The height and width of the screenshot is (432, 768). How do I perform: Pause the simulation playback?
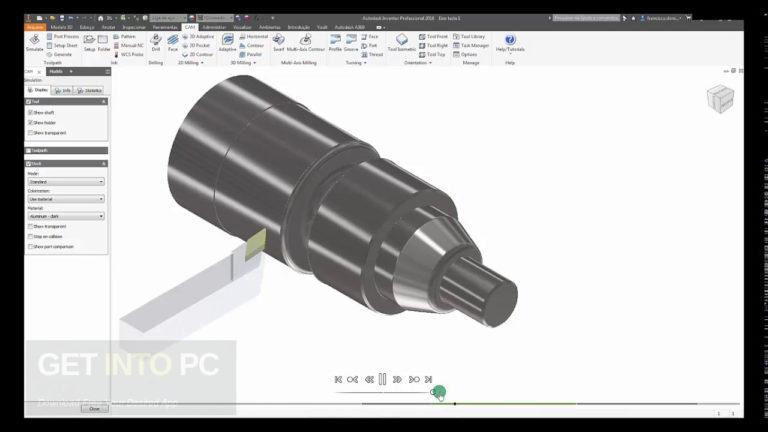click(x=383, y=379)
